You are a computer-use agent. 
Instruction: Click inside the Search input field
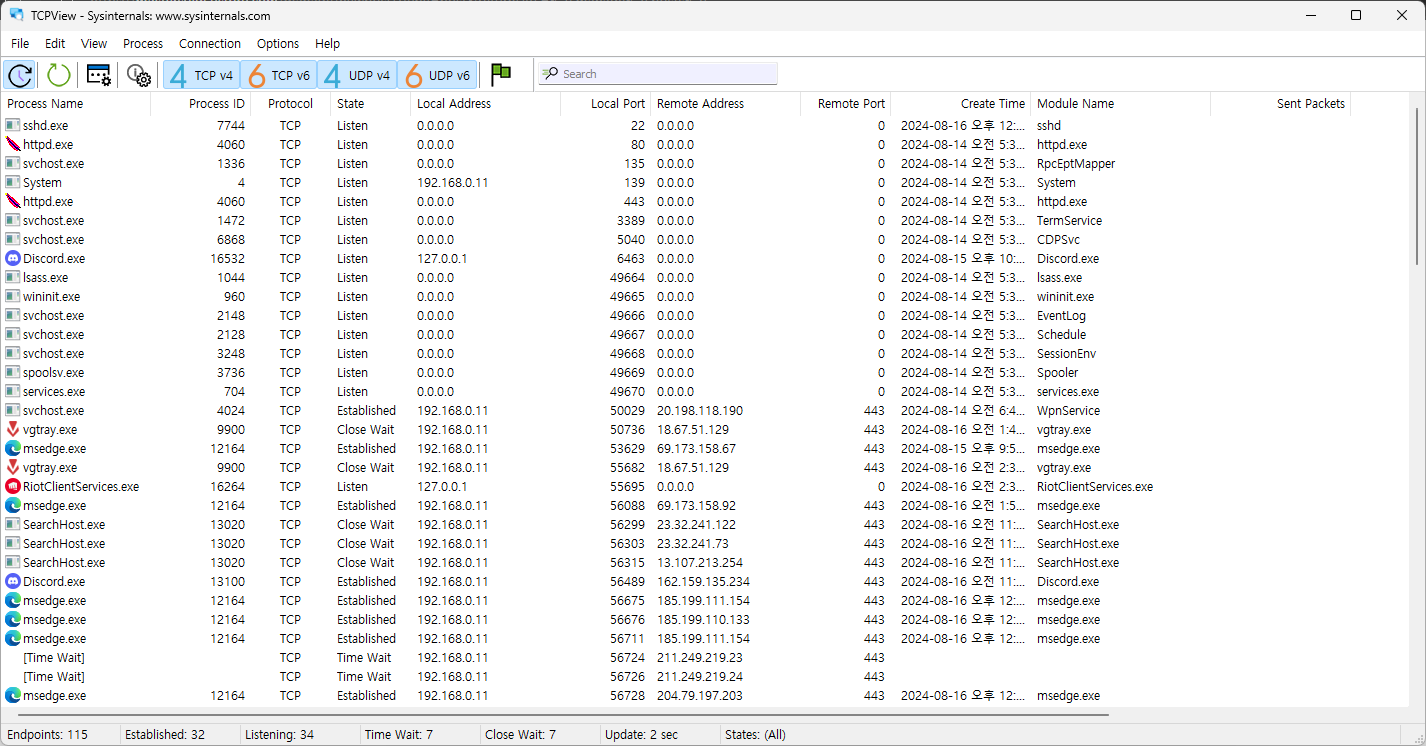658,74
